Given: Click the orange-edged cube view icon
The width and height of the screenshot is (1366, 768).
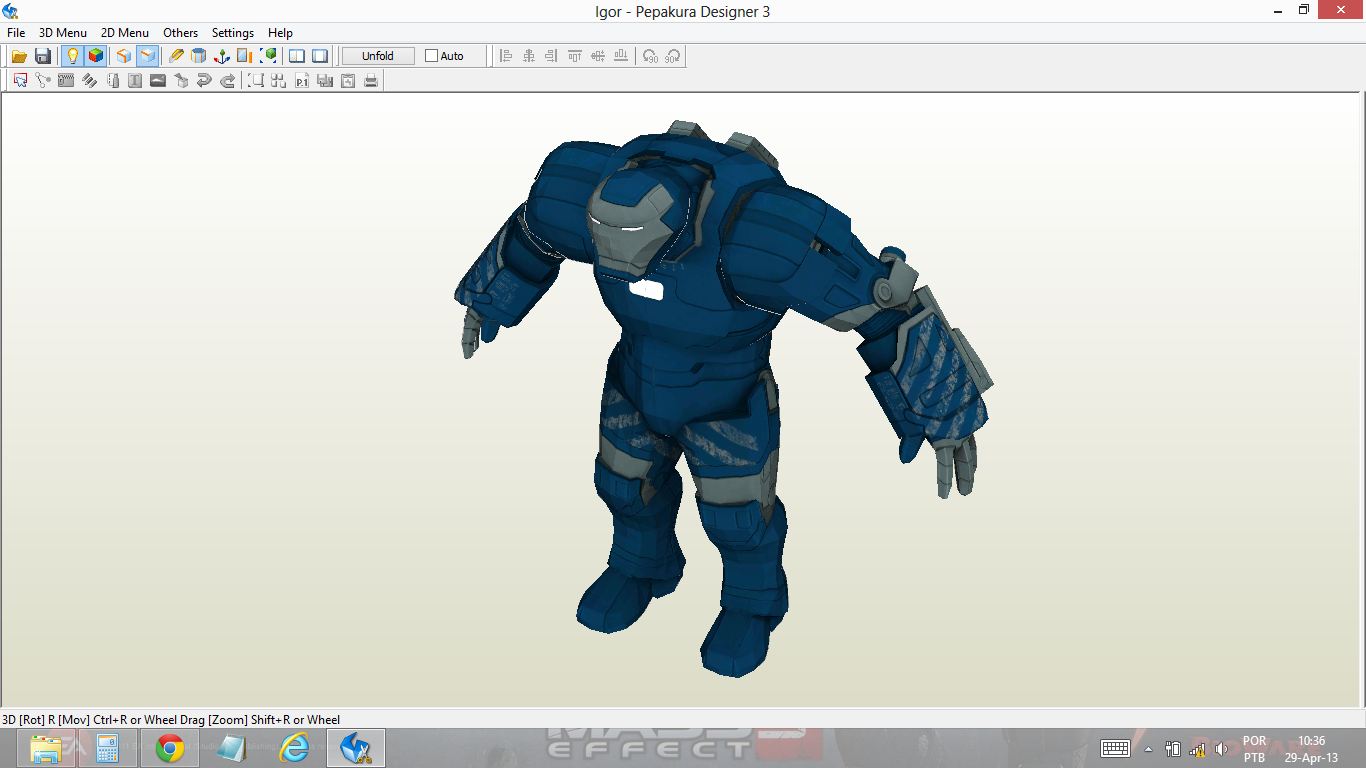Looking at the screenshot, I should [124, 56].
